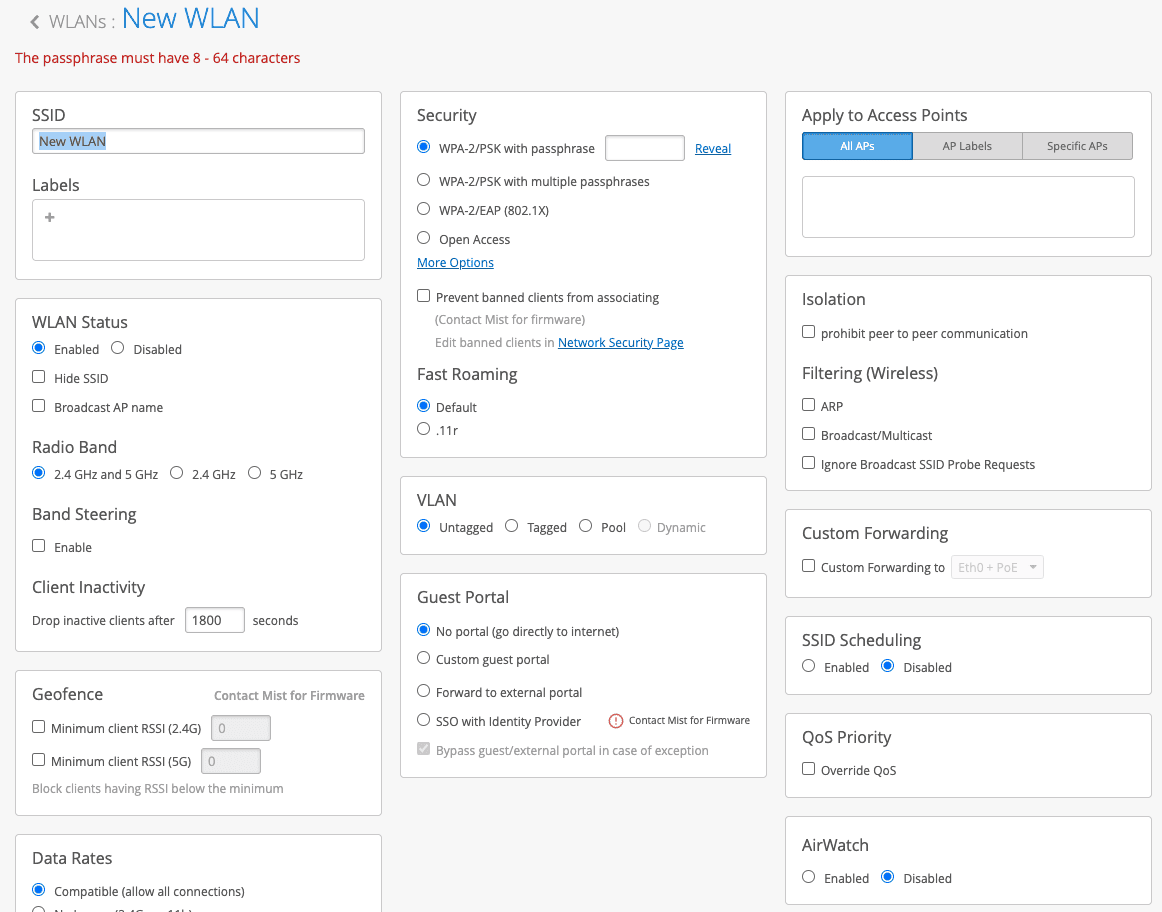Viewport: 1162px width, 912px height.
Task: Choose the 5 GHz radio band
Action: pos(255,473)
